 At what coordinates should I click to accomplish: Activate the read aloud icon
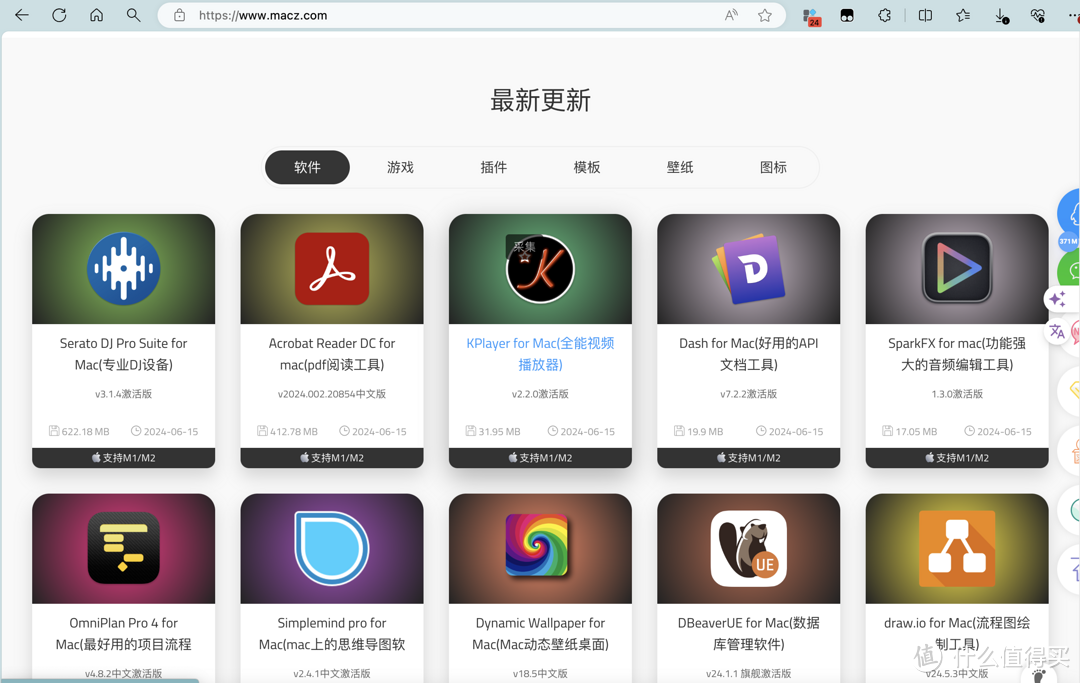731,15
